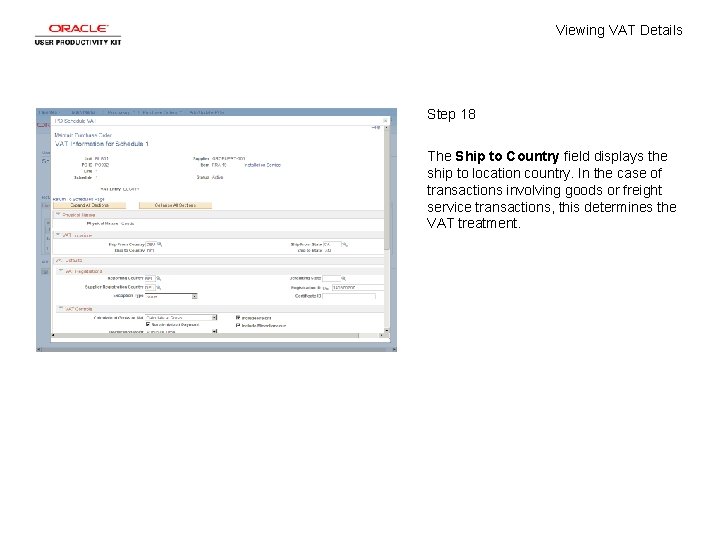
Task: Open lookup for Ship From Country
Action: [160, 244]
